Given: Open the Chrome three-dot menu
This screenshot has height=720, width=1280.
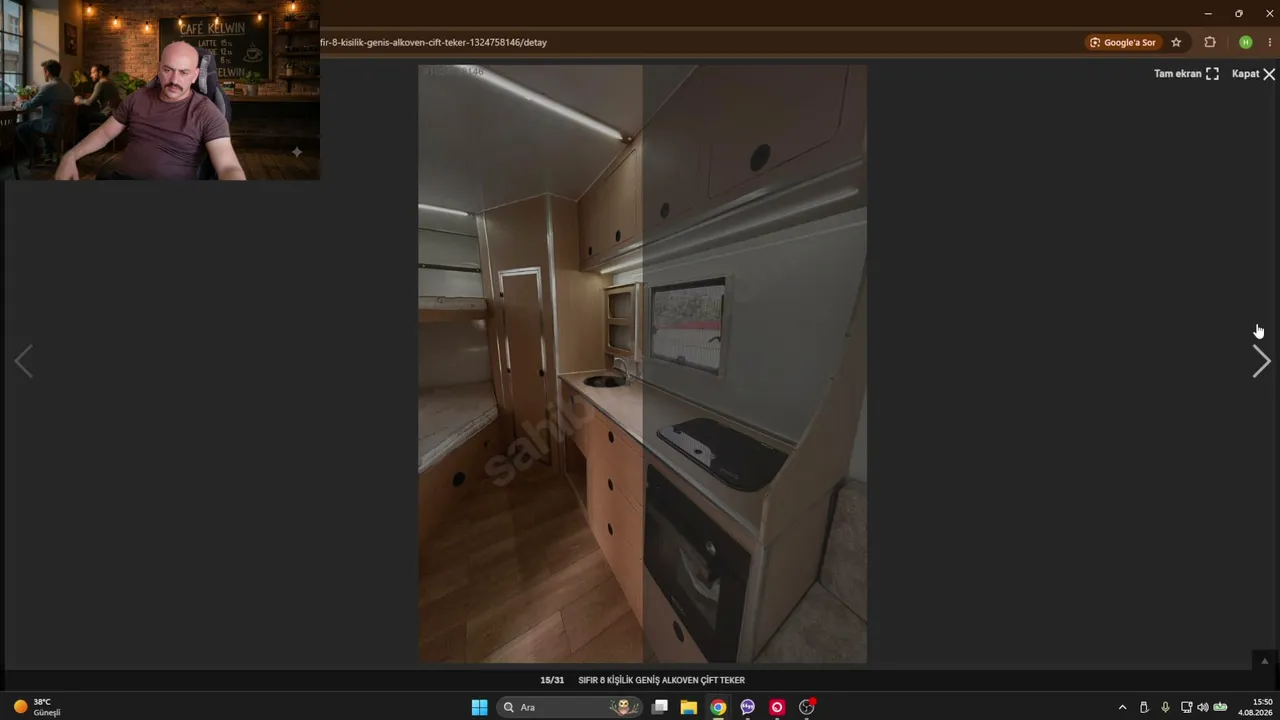Looking at the screenshot, I should tap(1270, 43).
